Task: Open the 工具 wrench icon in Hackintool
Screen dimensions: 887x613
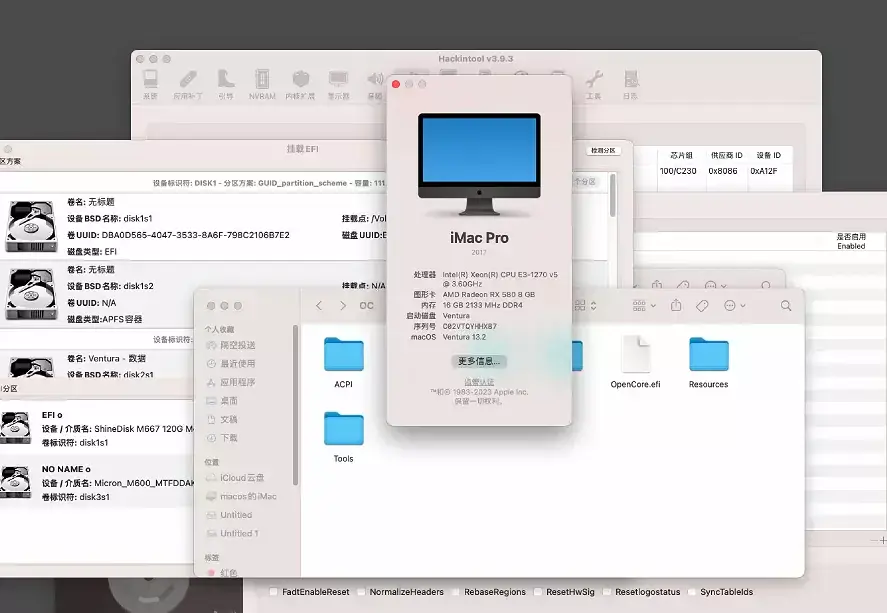Action: pyautogui.click(x=593, y=85)
